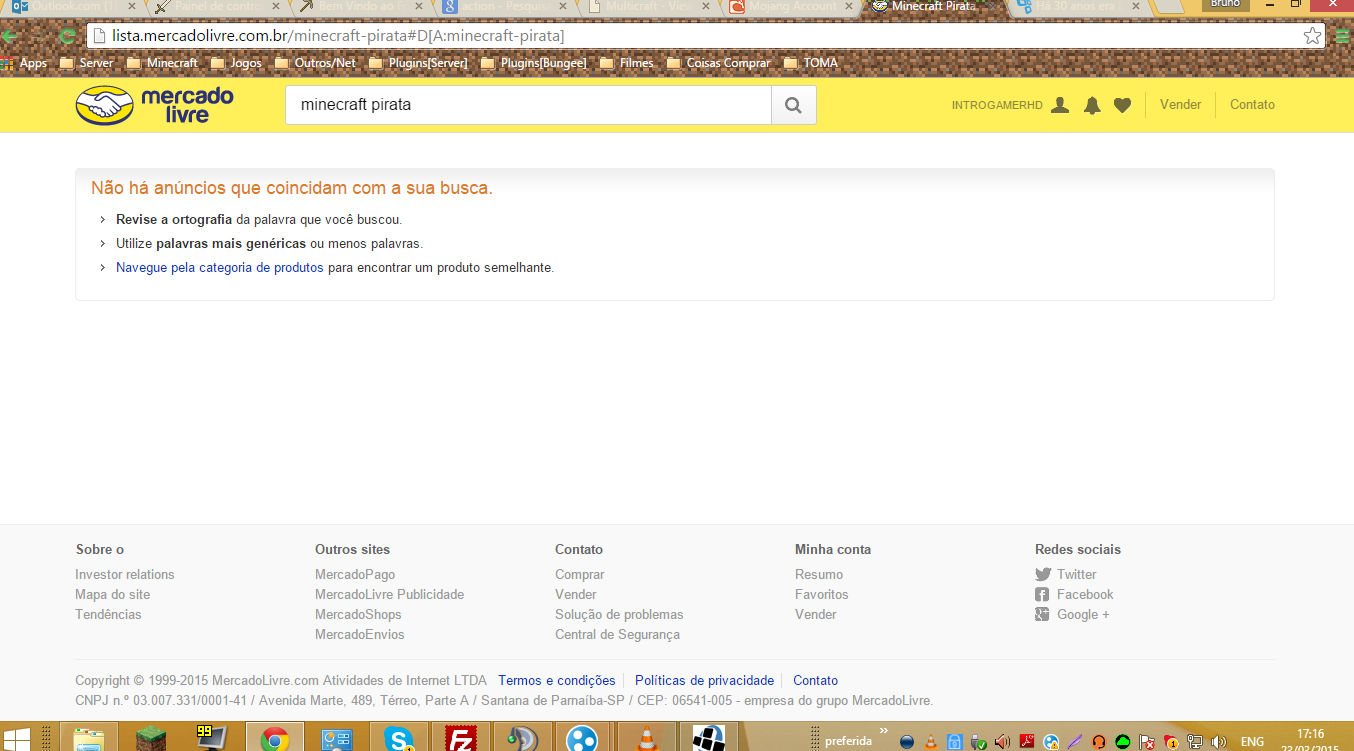Open MercadoEnvios footer link

360,634
